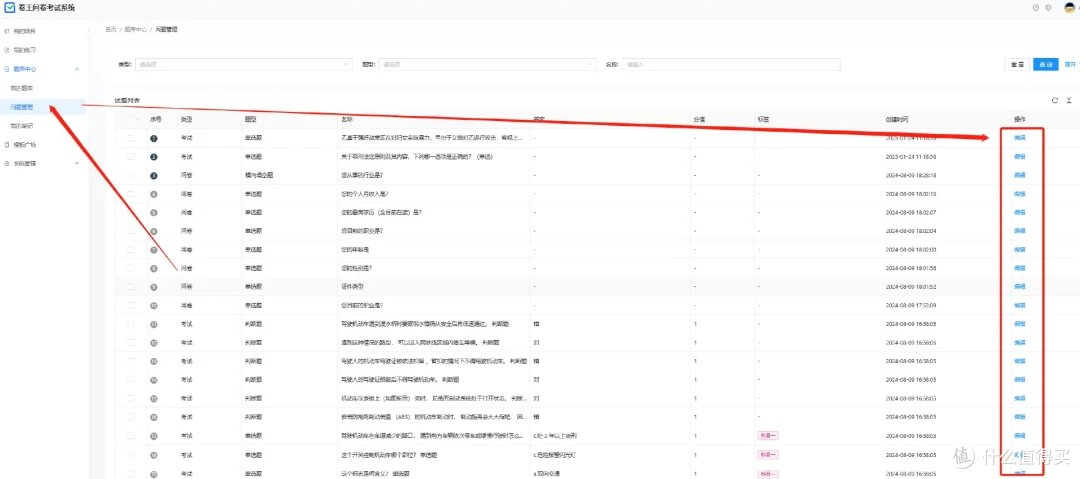Click the icon beside 模板广场 in sidebar
This screenshot has height=479, width=1080.
pos(7,145)
